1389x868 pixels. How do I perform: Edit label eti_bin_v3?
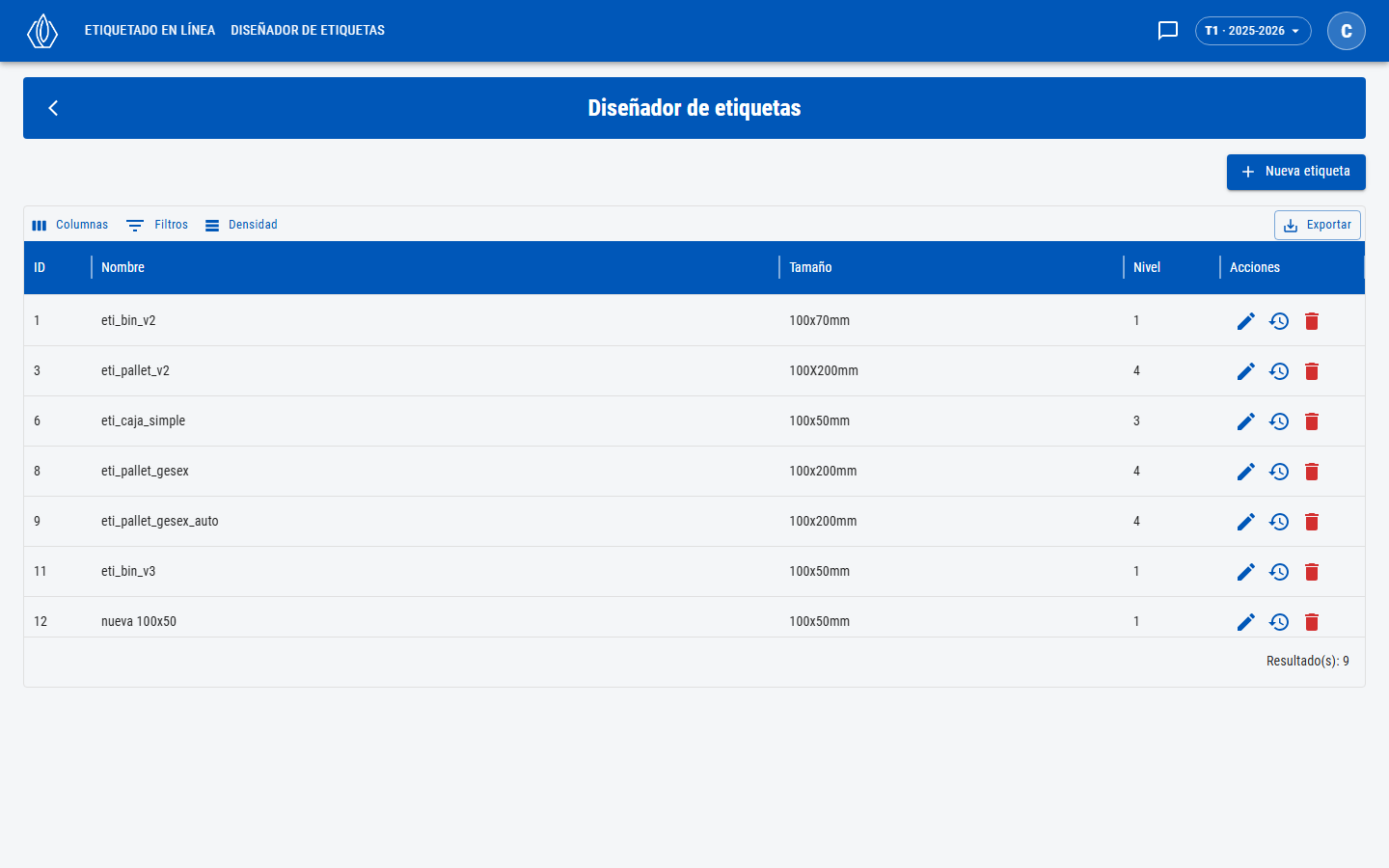(1246, 572)
